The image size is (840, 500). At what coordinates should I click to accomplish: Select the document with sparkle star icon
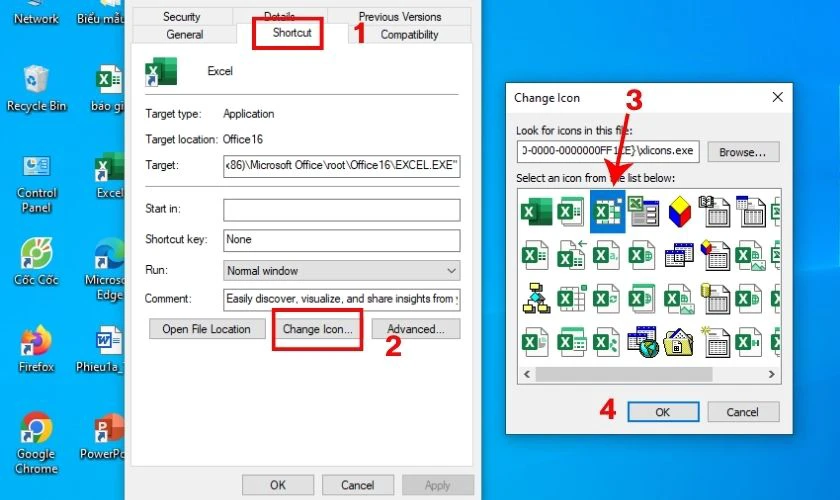pos(715,341)
